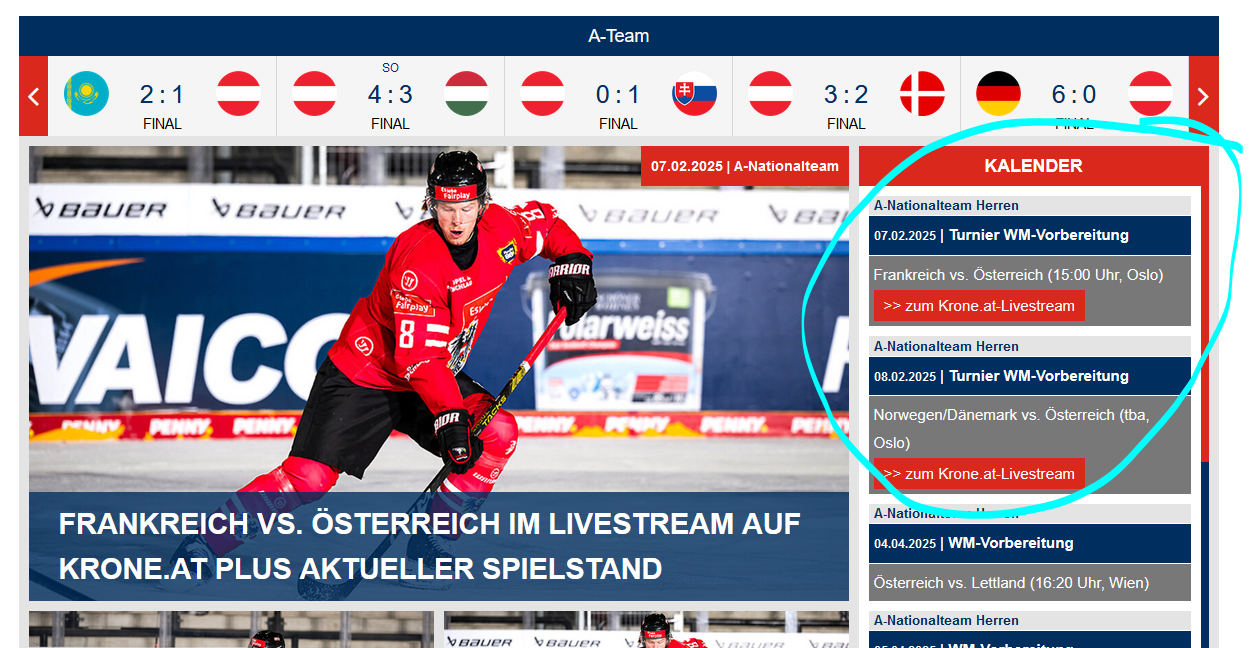Viewport: 1251px width, 648px height.
Task: Open Krone.at livestream for Norwegen/Dänemark match
Action: click(979, 474)
